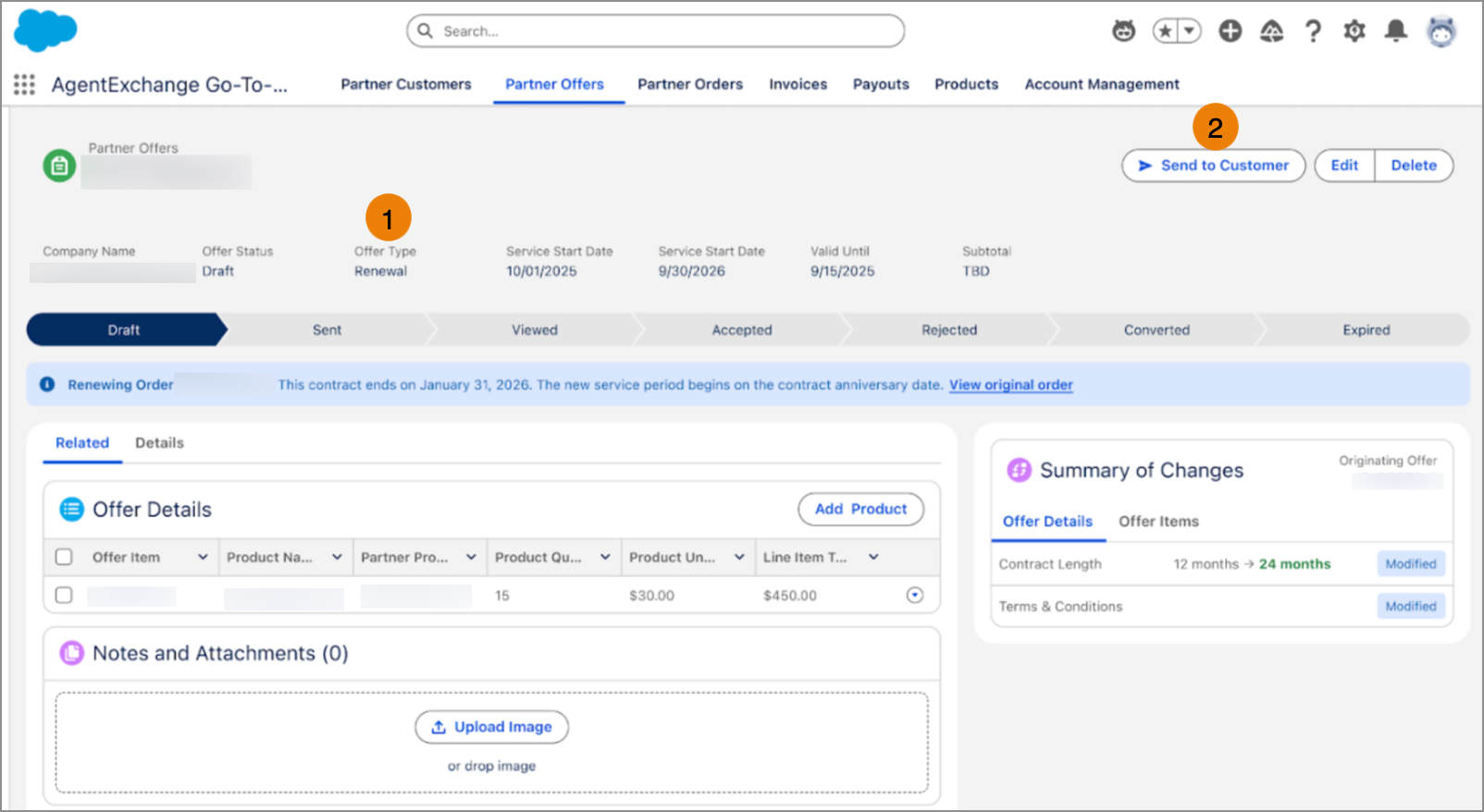Image resolution: width=1484 pixels, height=812 pixels.
Task: Click the Renewing Order info icon
Action: pyautogui.click(x=47, y=385)
